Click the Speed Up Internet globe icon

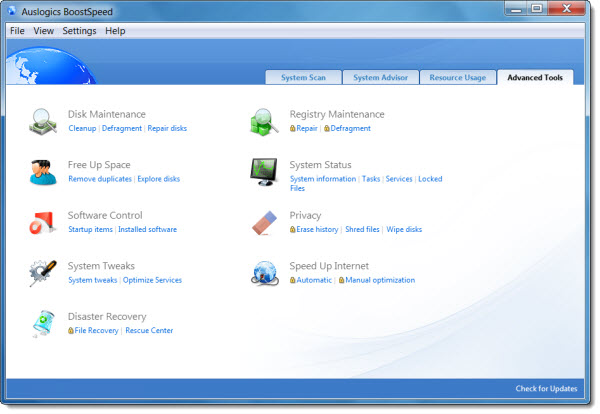[264, 273]
